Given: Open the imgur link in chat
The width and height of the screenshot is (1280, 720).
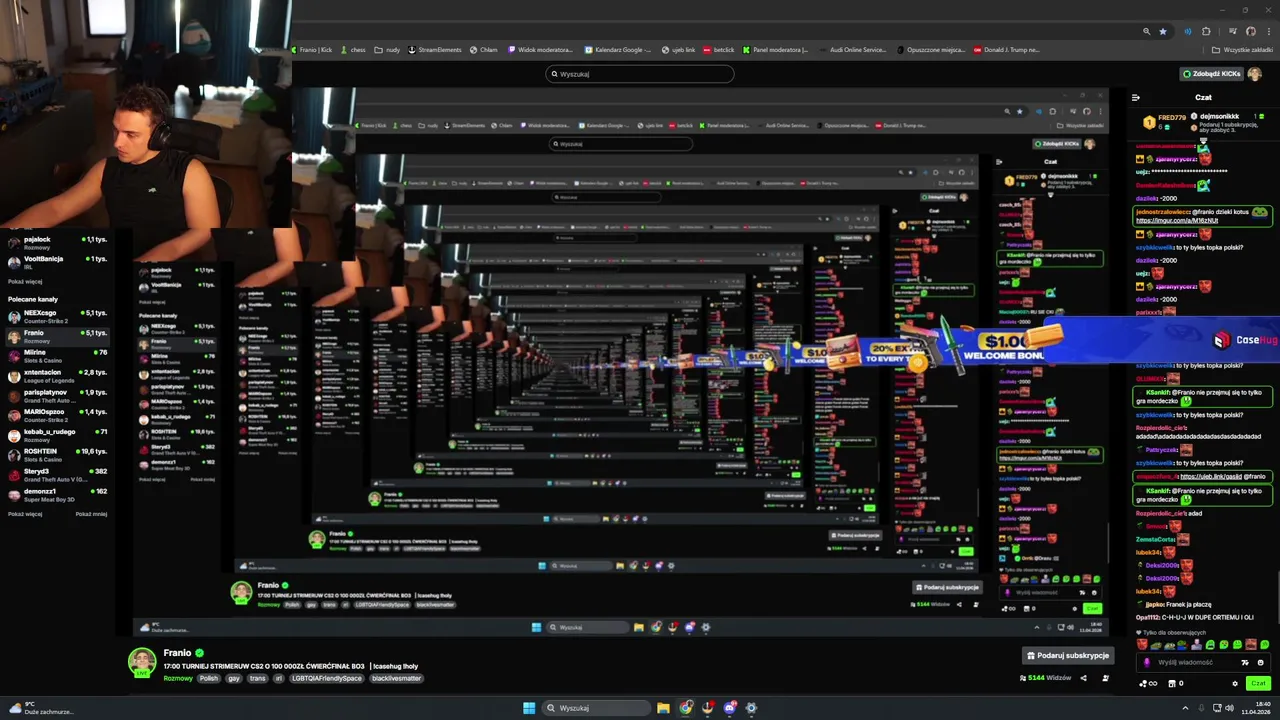Looking at the screenshot, I should [1177, 221].
